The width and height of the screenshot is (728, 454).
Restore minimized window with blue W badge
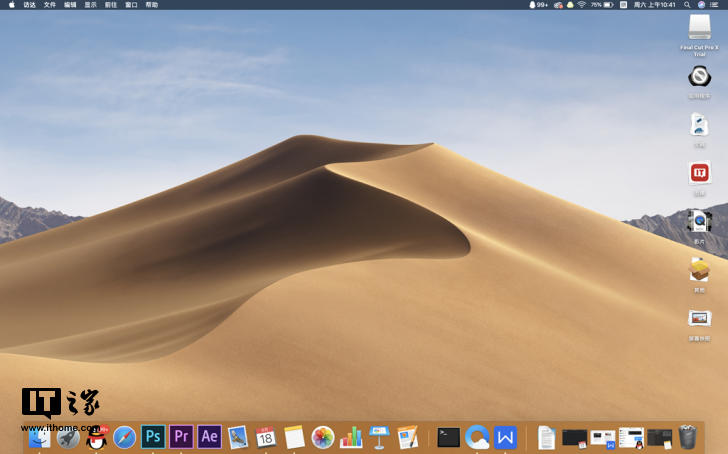pyautogui.click(x=603, y=439)
